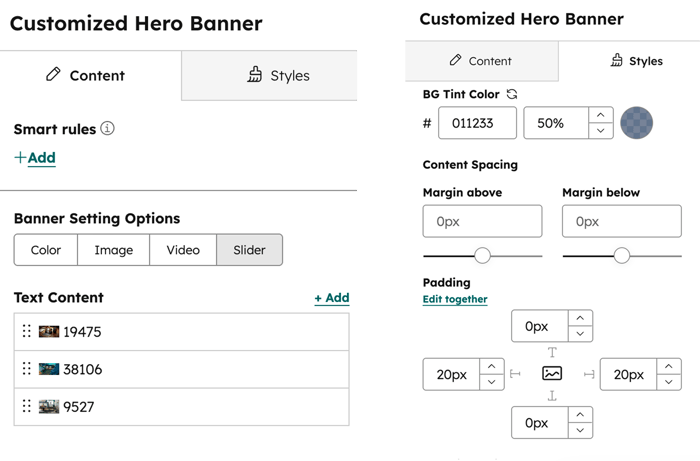
Task: Click thumbnail icon of item 9527
Action: [x=49, y=407]
